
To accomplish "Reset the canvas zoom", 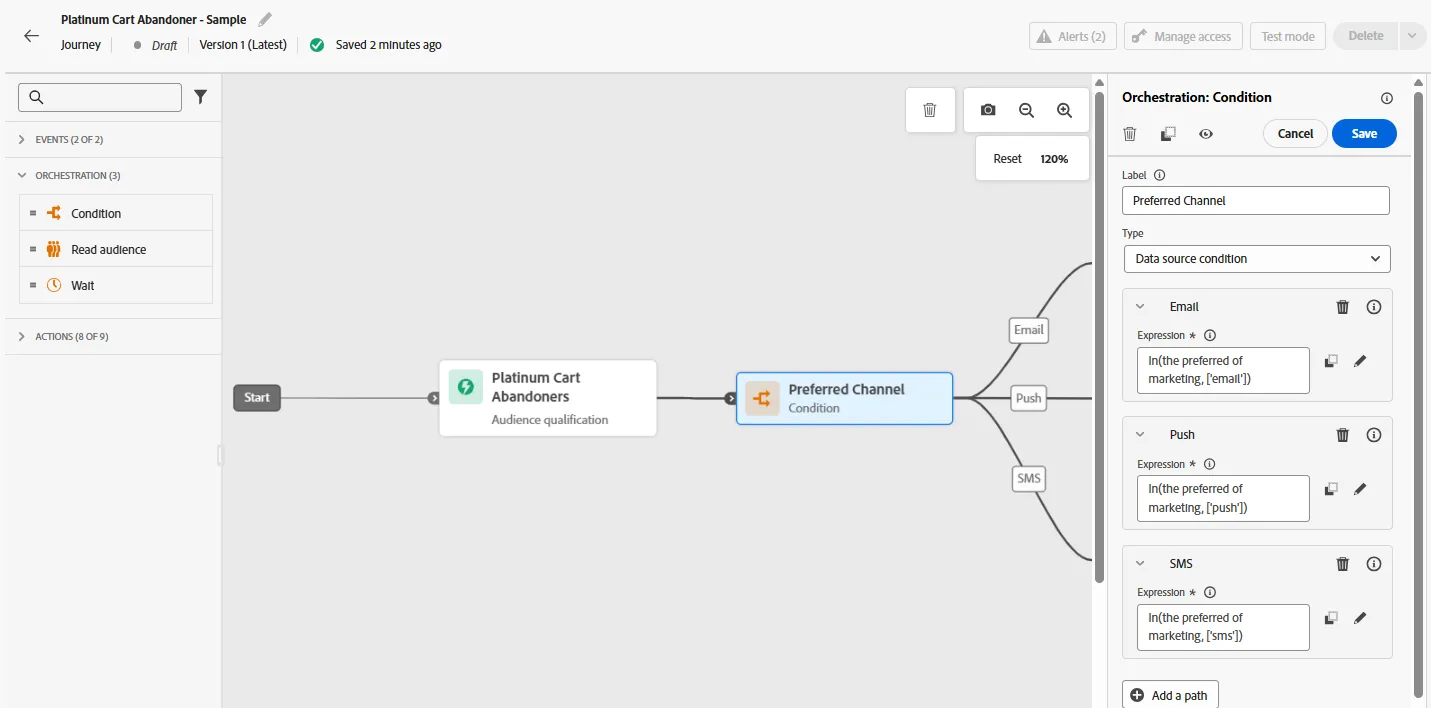I will [x=1007, y=159].
